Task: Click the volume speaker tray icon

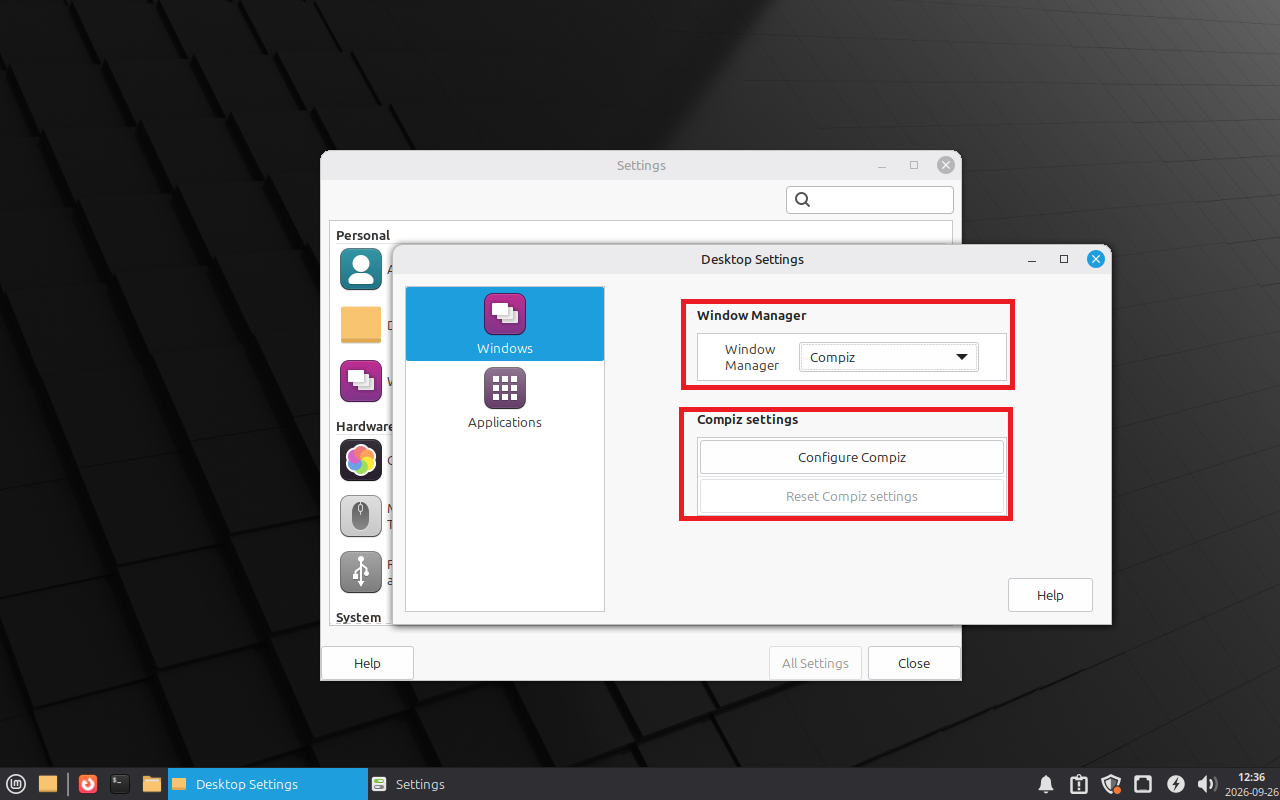Action: (x=1207, y=784)
